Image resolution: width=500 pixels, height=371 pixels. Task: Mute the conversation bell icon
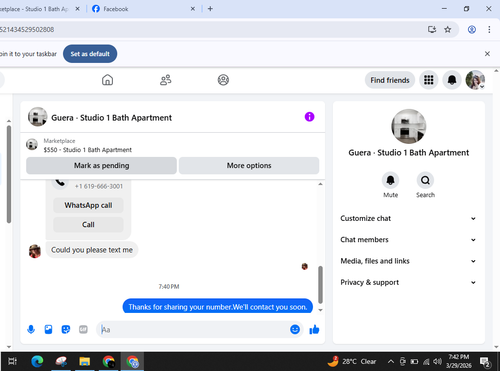tap(390, 180)
